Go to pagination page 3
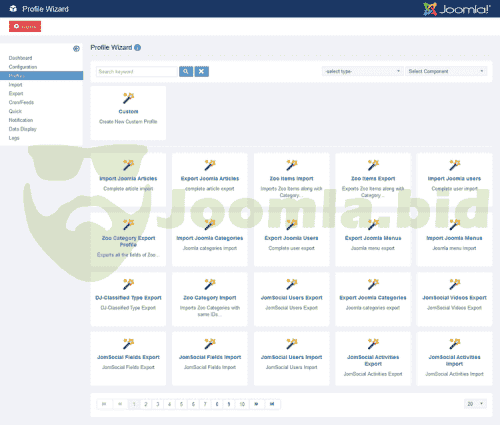Image resolution: width=500 pixels, height=425 pixels. (158, 404)
